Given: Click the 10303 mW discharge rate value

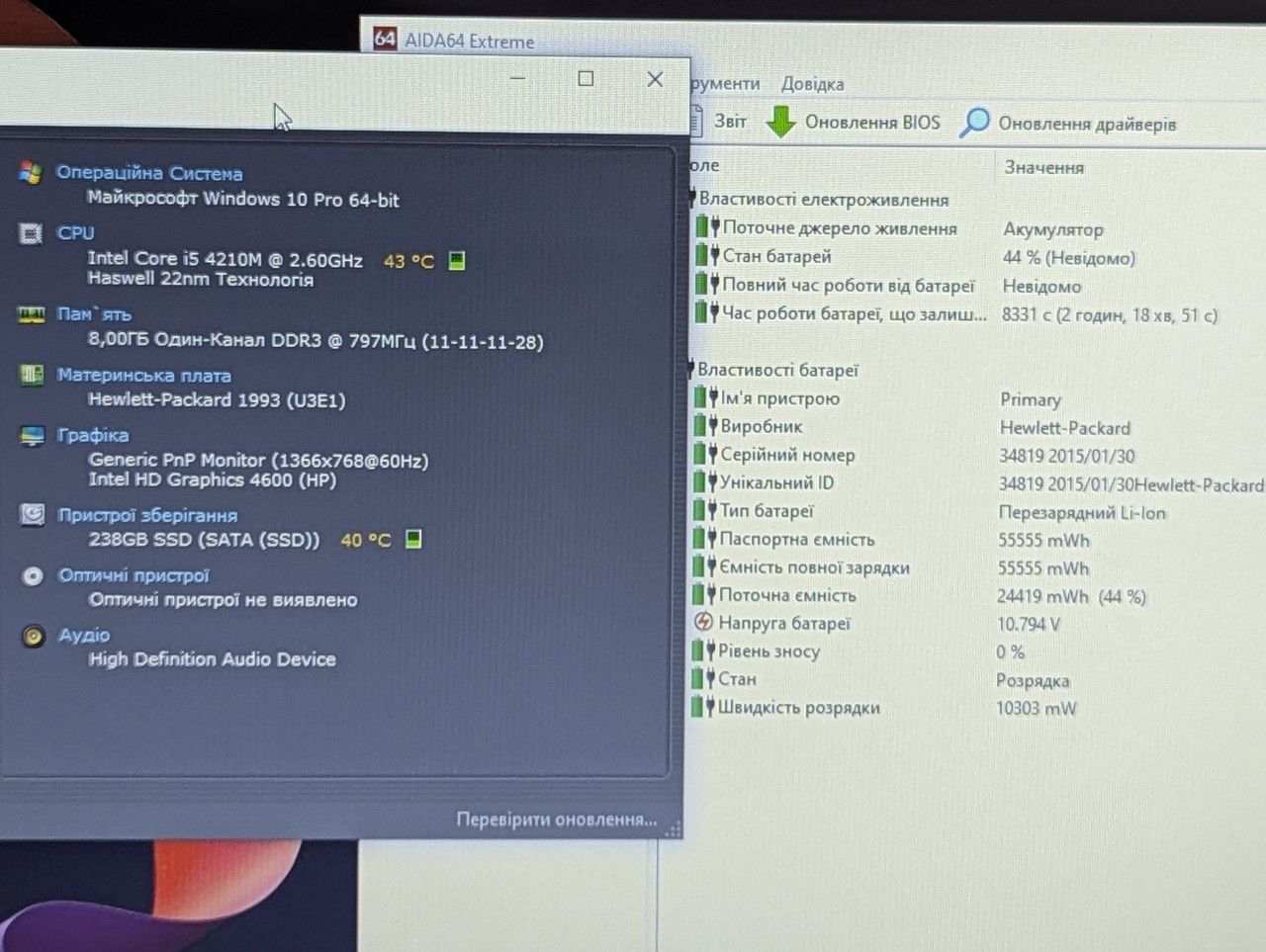Looking at the screenshot, I should (1037, 709).
